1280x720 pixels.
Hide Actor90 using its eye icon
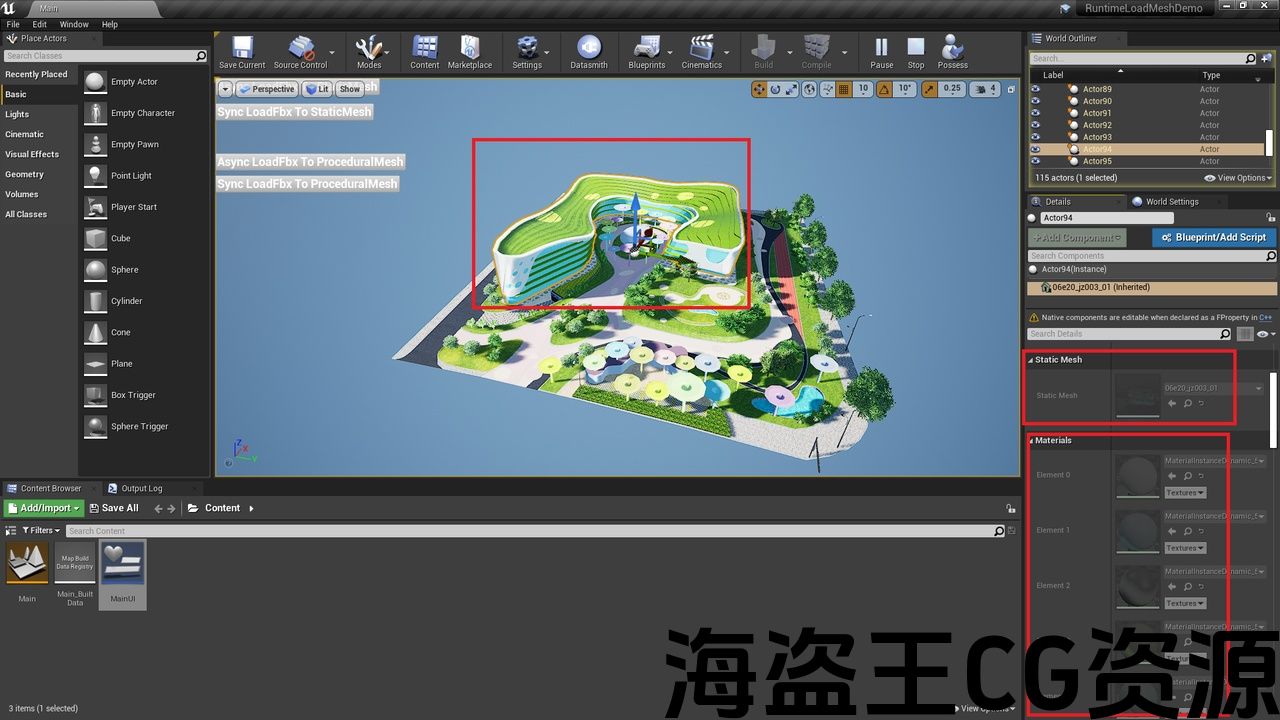tap(1036, 101)
